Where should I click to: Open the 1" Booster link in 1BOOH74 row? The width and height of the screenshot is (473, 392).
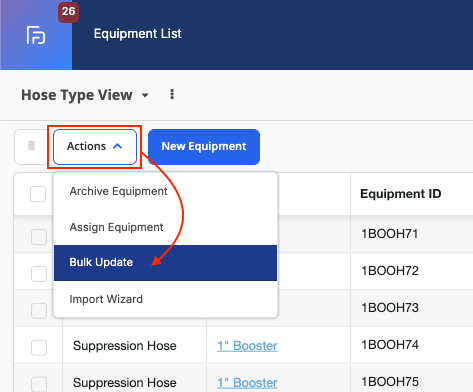click(247, 346)
